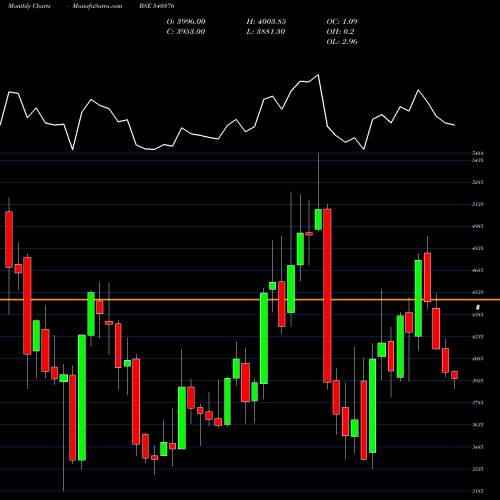Screen dimensions: 500x500
Task: Click the BSE 540376 symbol label
Action: pos(157,6)
